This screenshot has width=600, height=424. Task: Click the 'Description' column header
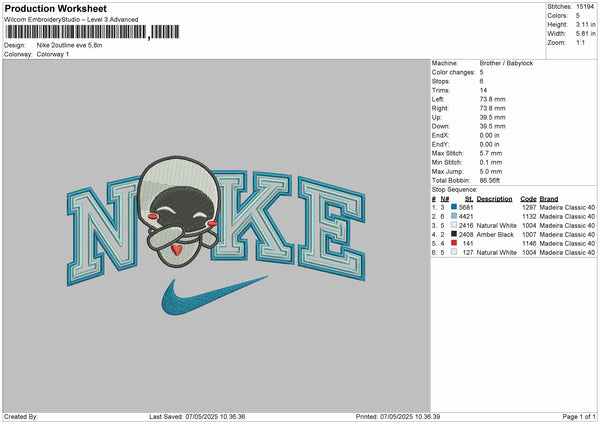point(494,199)
